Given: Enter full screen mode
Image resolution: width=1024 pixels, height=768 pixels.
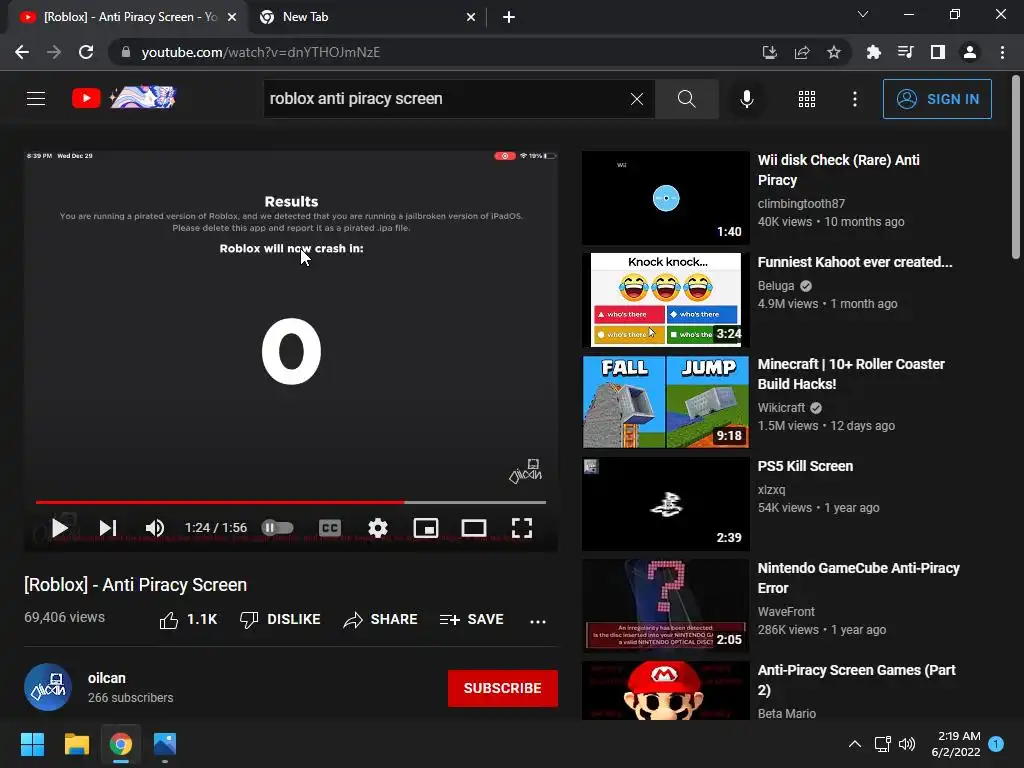Looking at the screenshot, I should coord(522,528).
